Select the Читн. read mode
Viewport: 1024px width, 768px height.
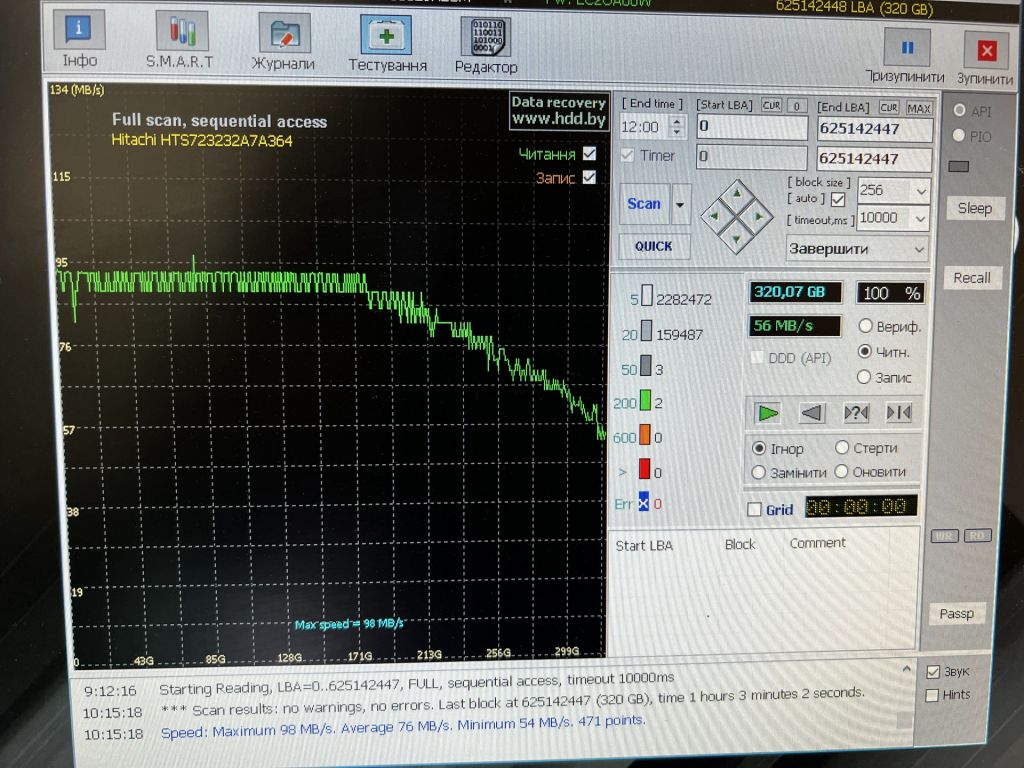tap(865, 351)
